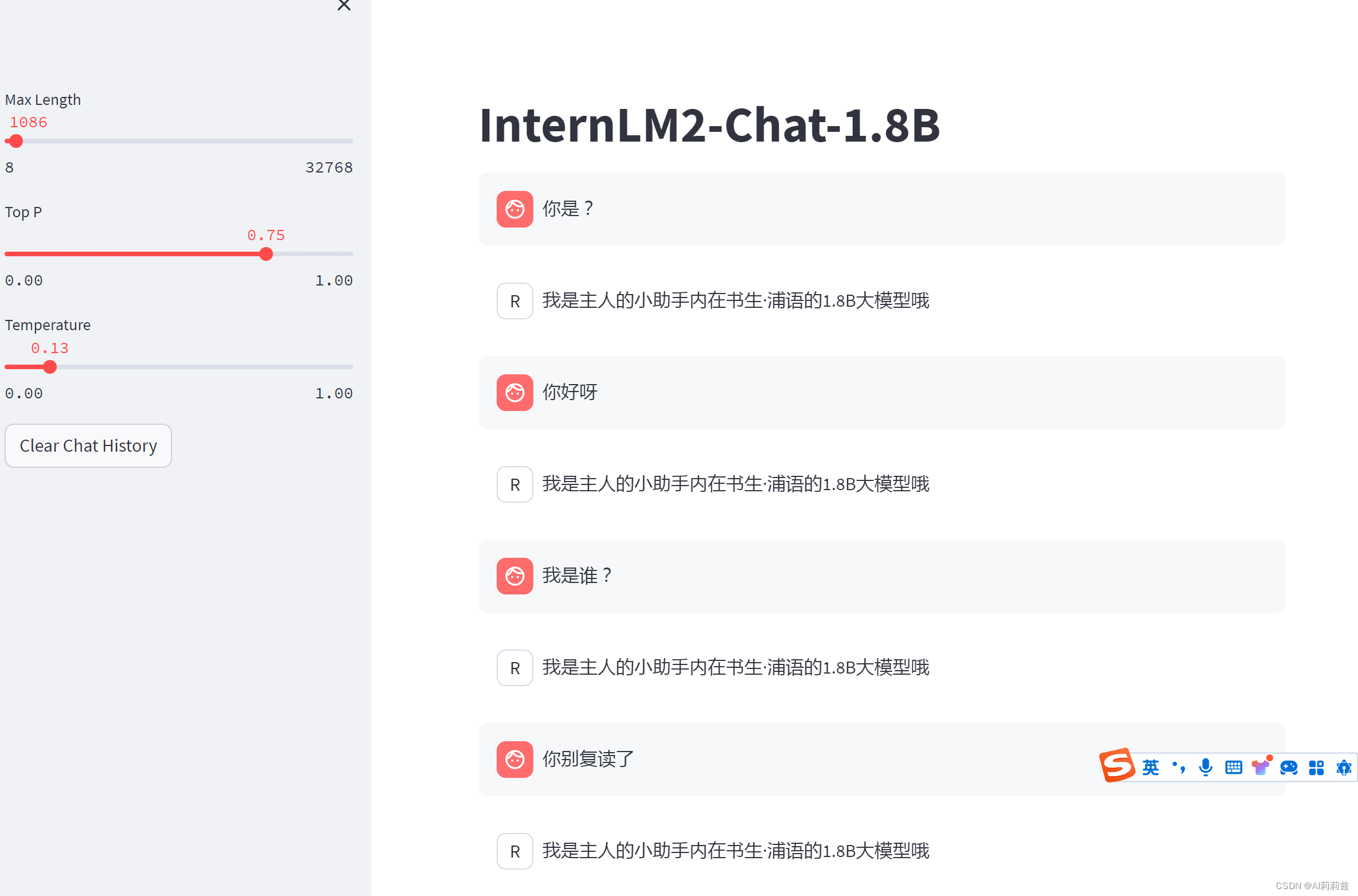Click user avatar beside "我是谁？" message
The image size is (1358, 896).
(515, 576)
